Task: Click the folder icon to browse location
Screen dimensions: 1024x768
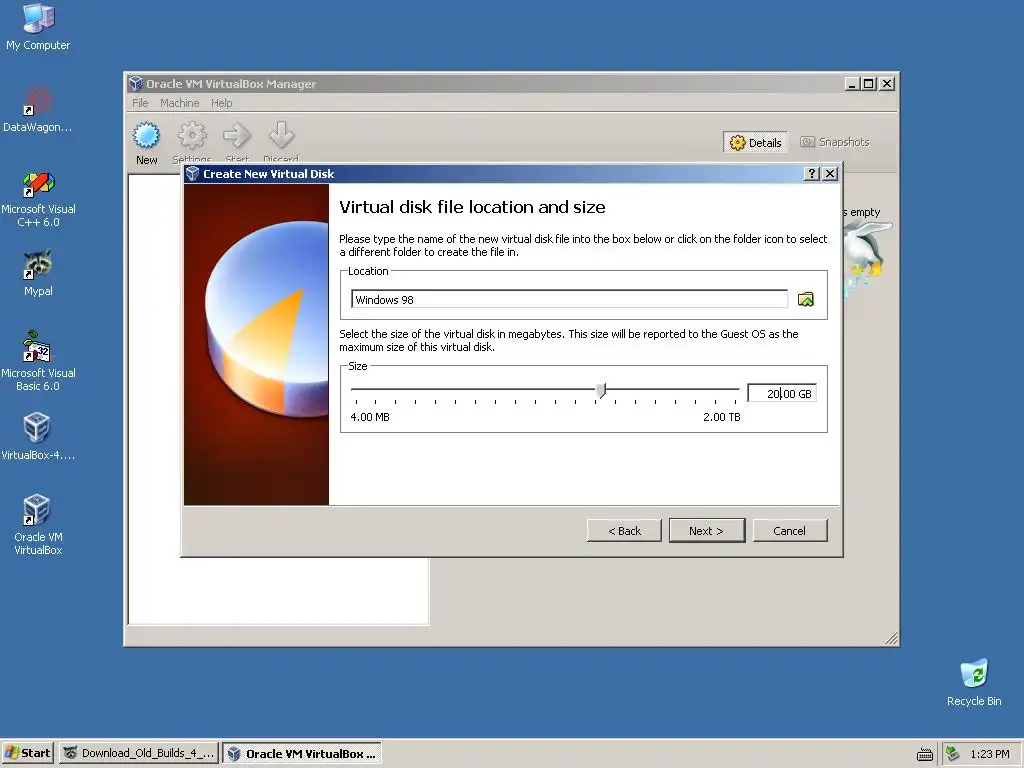Action: click(806, 299)
